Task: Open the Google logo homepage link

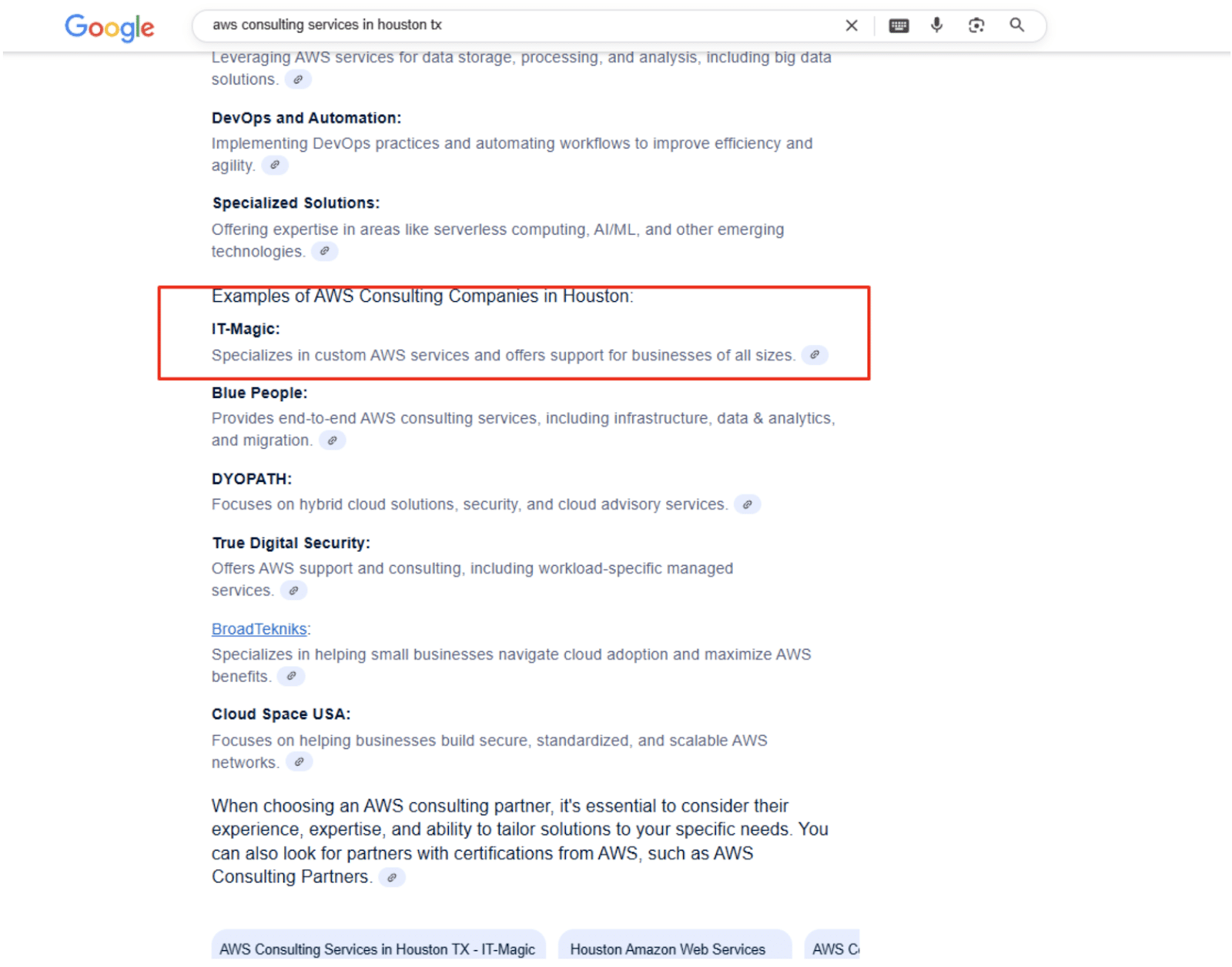Action: [109, 28]
